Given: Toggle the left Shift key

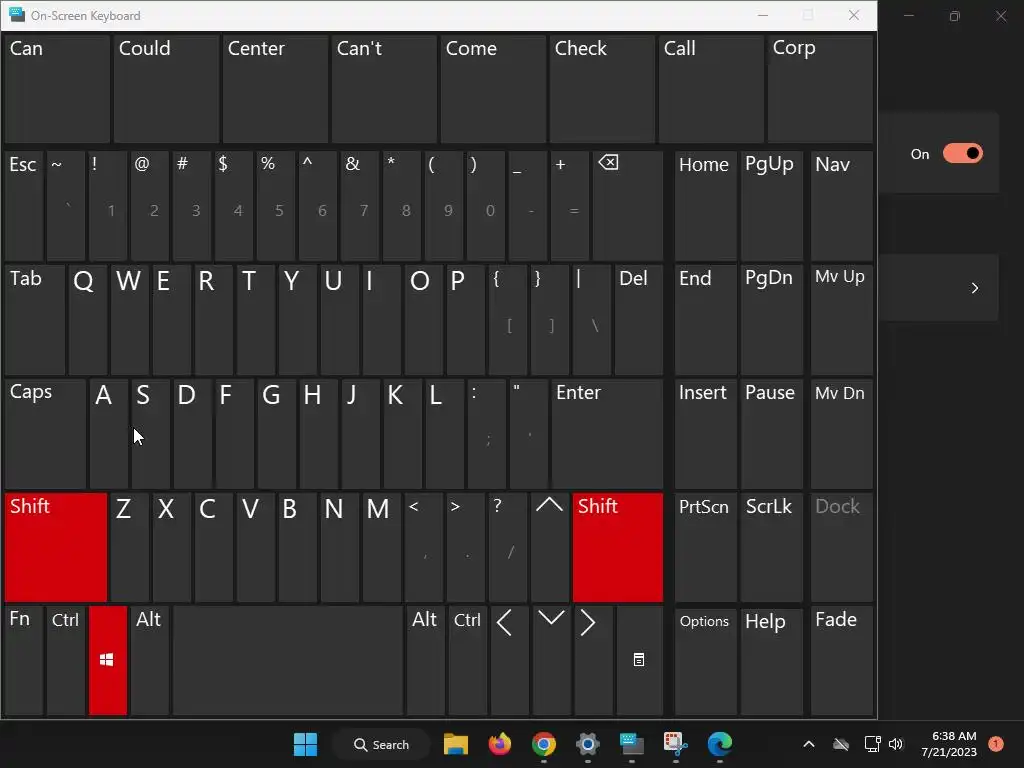Looking at the screenshot, I should 56,547.
